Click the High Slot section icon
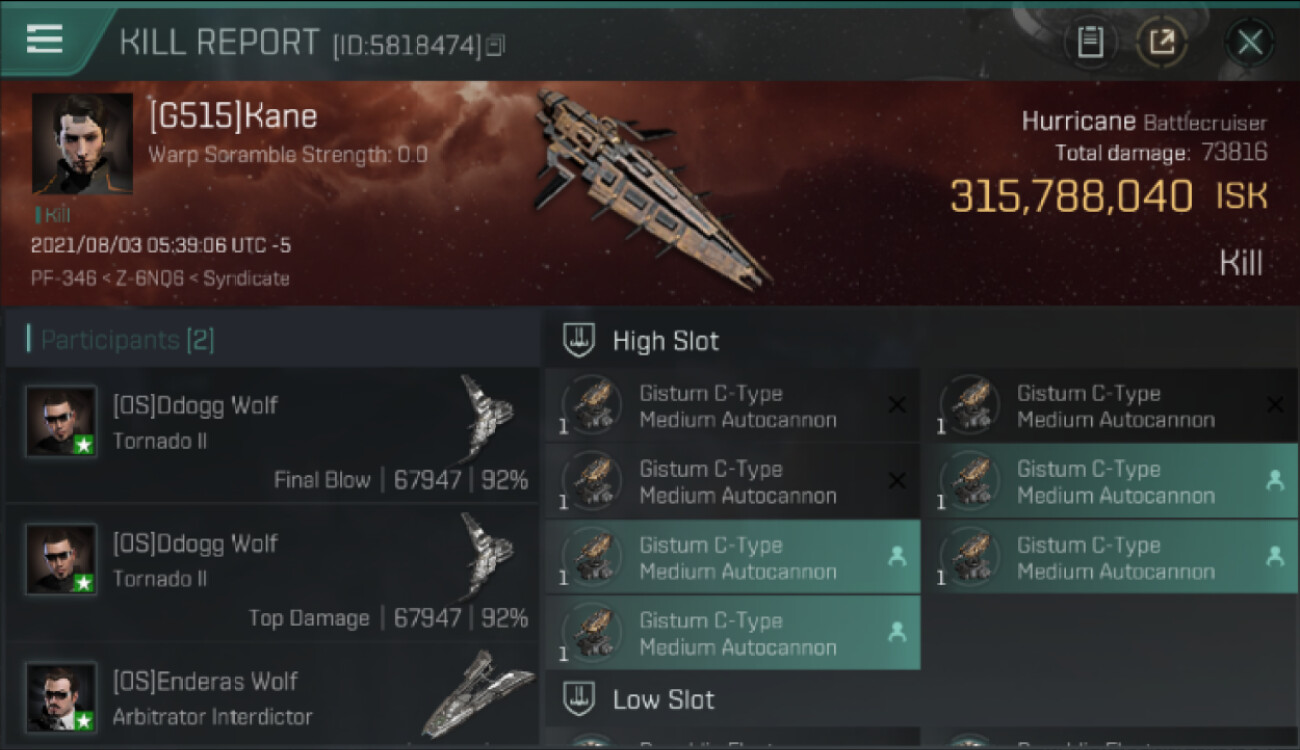 pyautogui.click(x=578, y=340)
